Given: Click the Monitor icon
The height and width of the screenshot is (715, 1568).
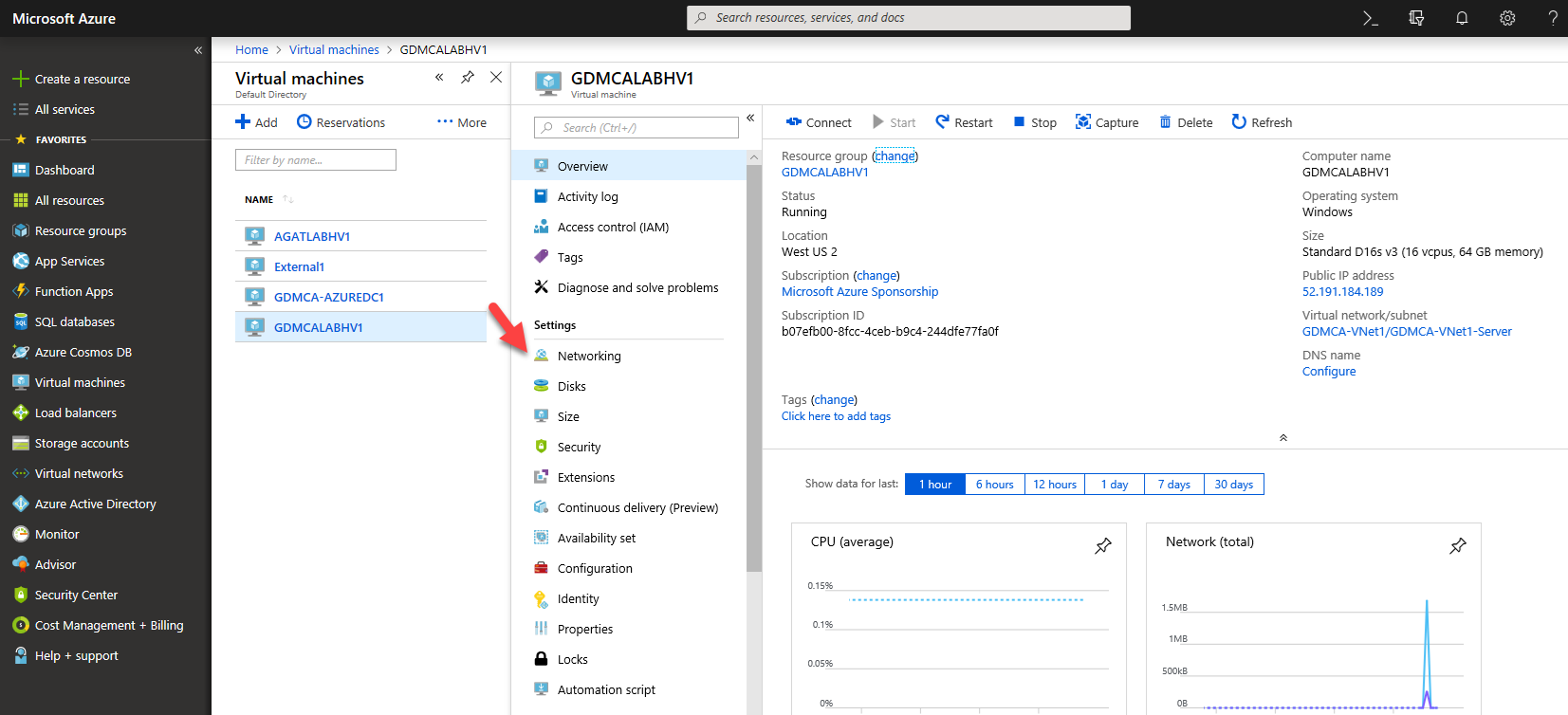Looking at the screenshot, I should 21,534.
